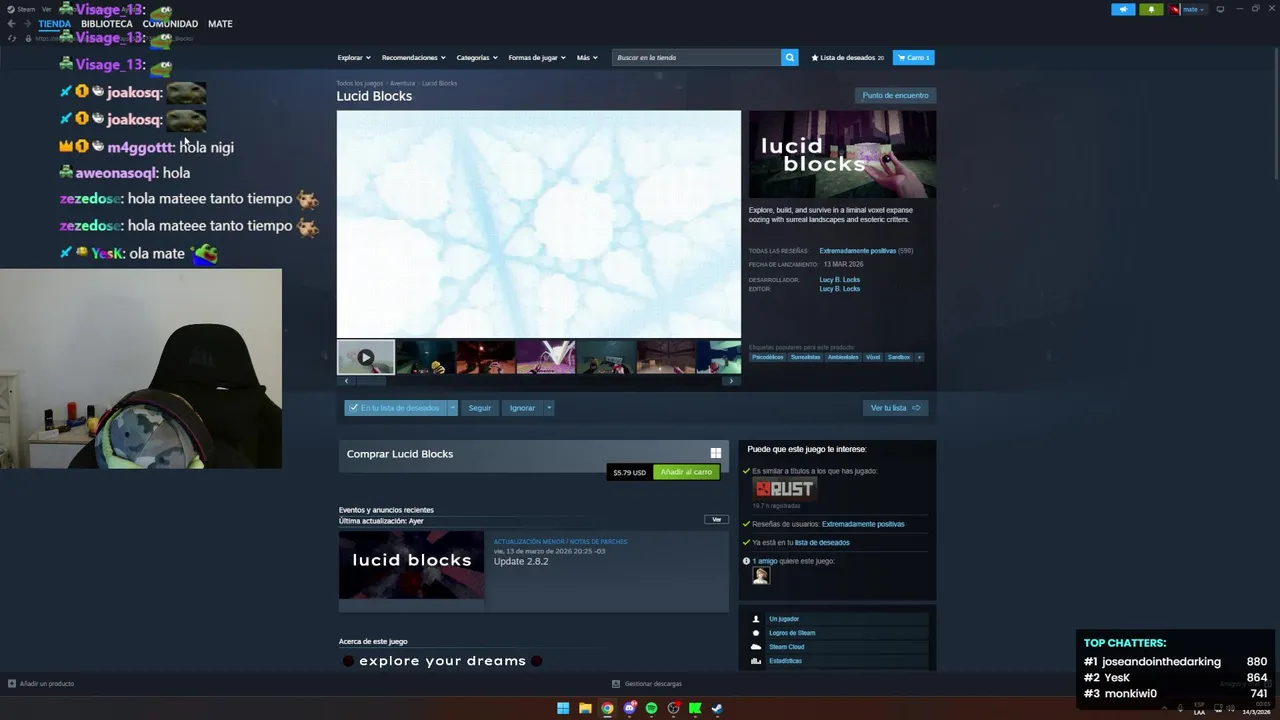The image size is (1280, 720).
Task: Open the Carro shopping cart button
Action: point(913,57)
